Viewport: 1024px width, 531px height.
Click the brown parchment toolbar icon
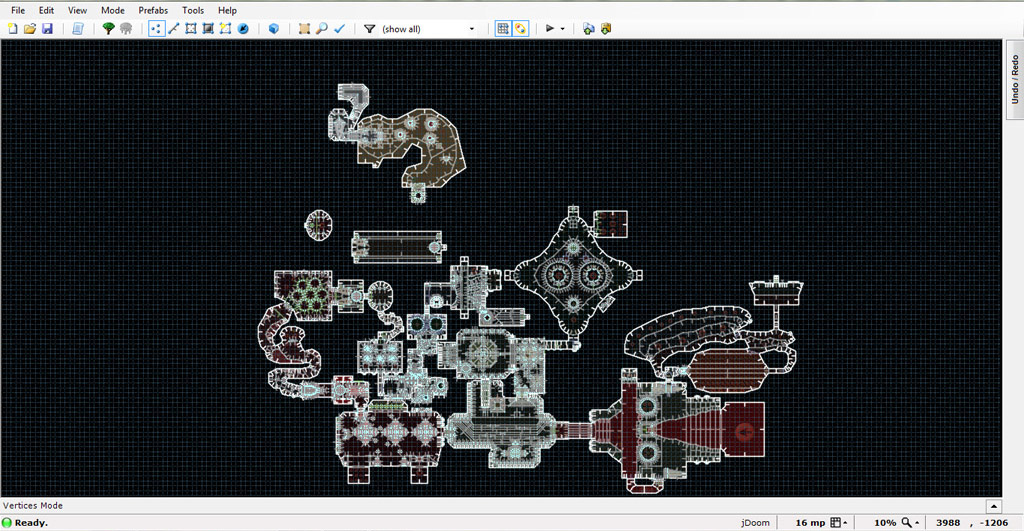(304, 29)
